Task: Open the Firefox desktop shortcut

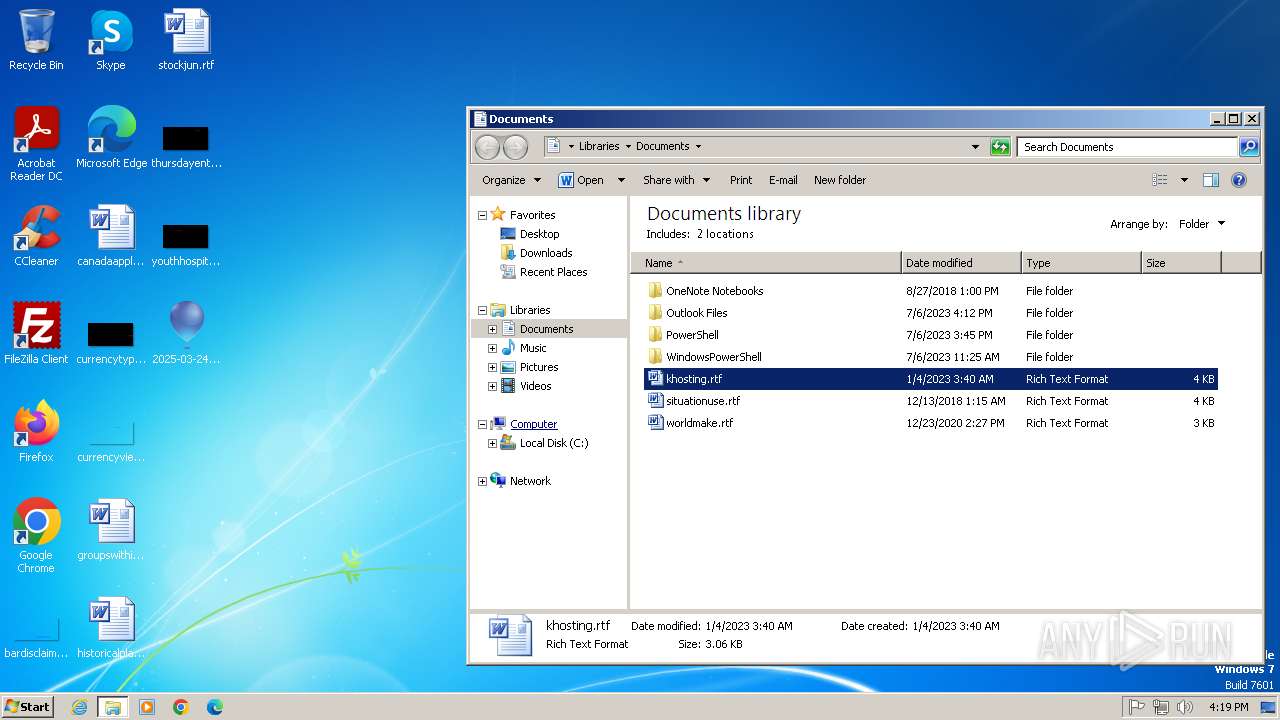Action: click(36, 432)
